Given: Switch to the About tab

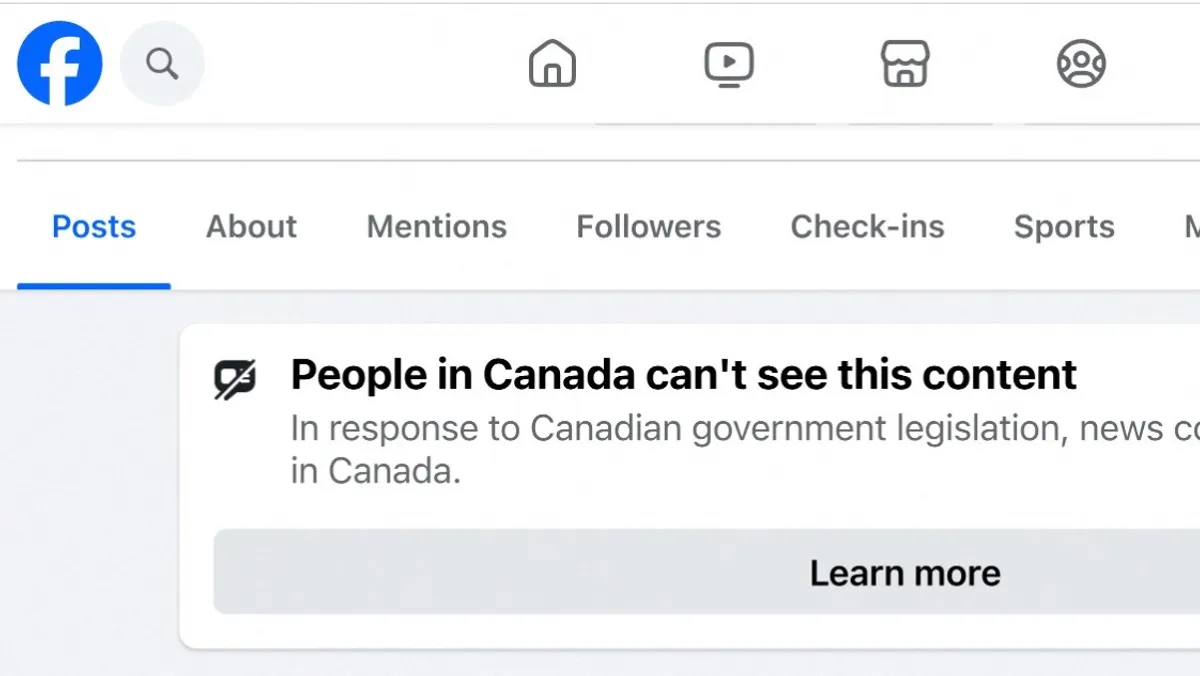Looking at the screenshot, I should [x=251, y=227].
